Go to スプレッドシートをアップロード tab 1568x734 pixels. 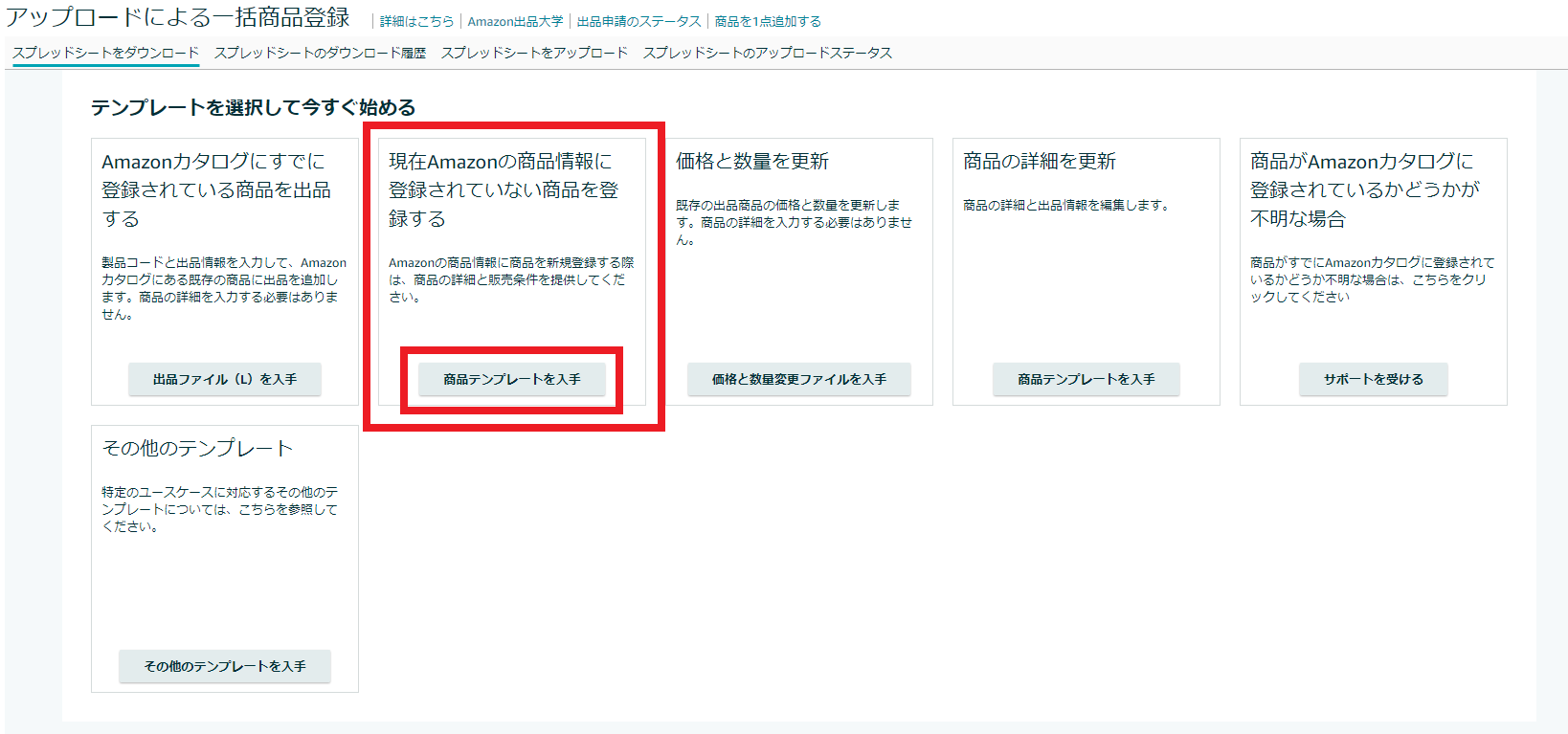pyautogui.click(x=534, y=53)
